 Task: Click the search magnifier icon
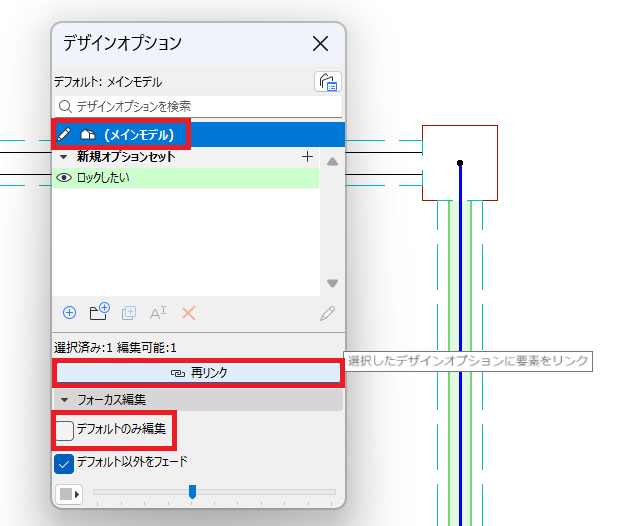coord(65,107)
